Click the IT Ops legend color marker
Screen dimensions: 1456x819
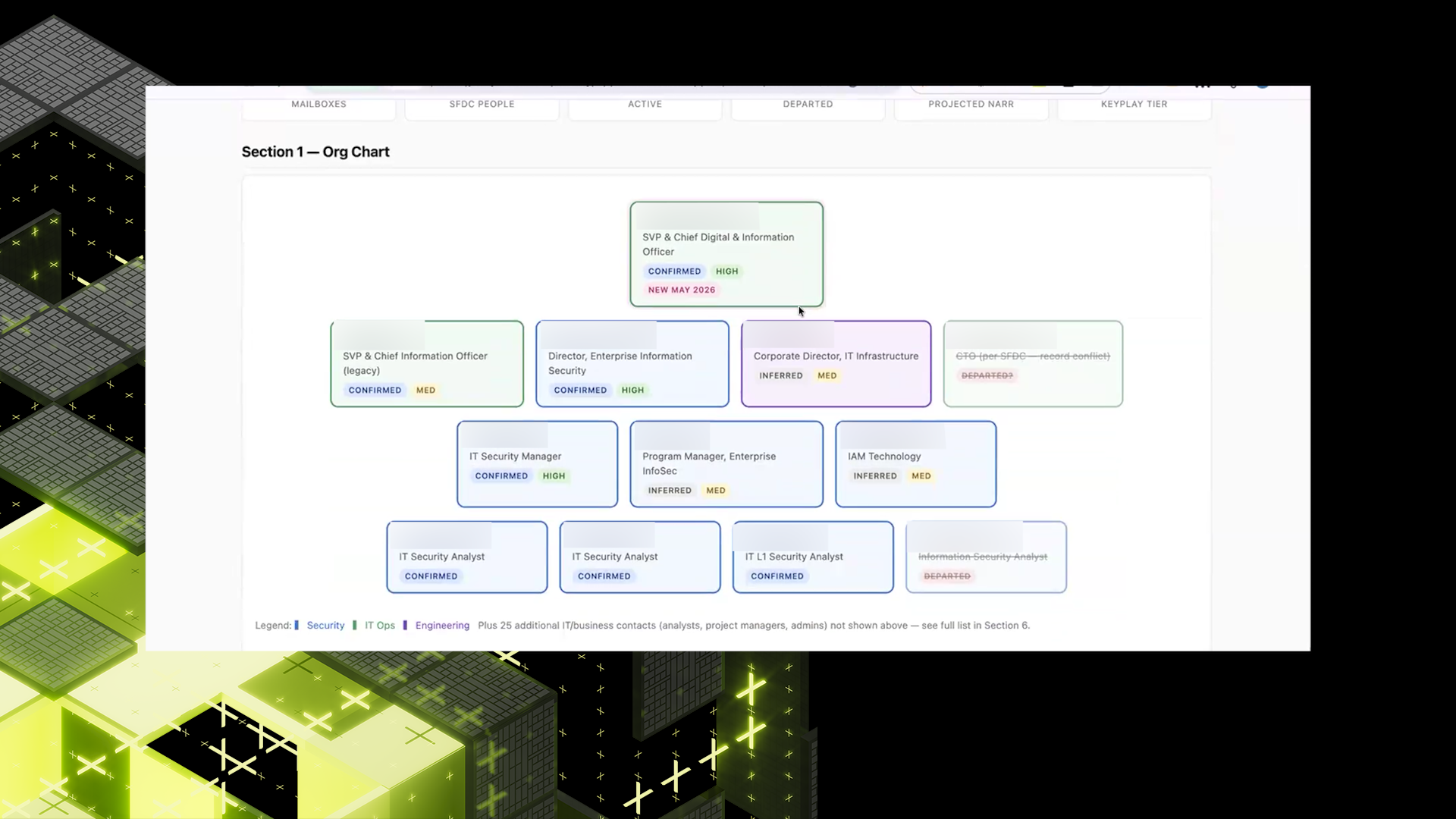tap(355, 626)
